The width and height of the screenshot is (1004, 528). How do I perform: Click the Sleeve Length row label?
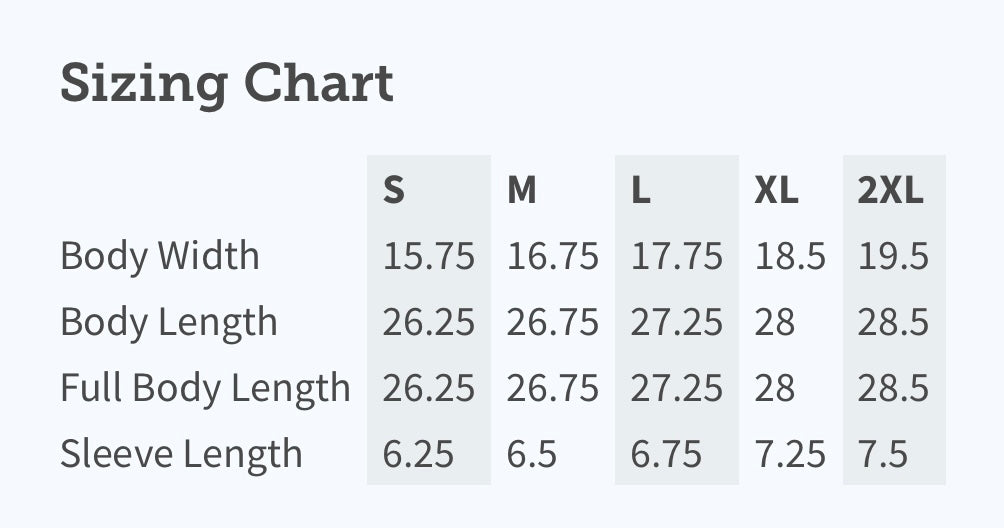(x=181, y=454)
